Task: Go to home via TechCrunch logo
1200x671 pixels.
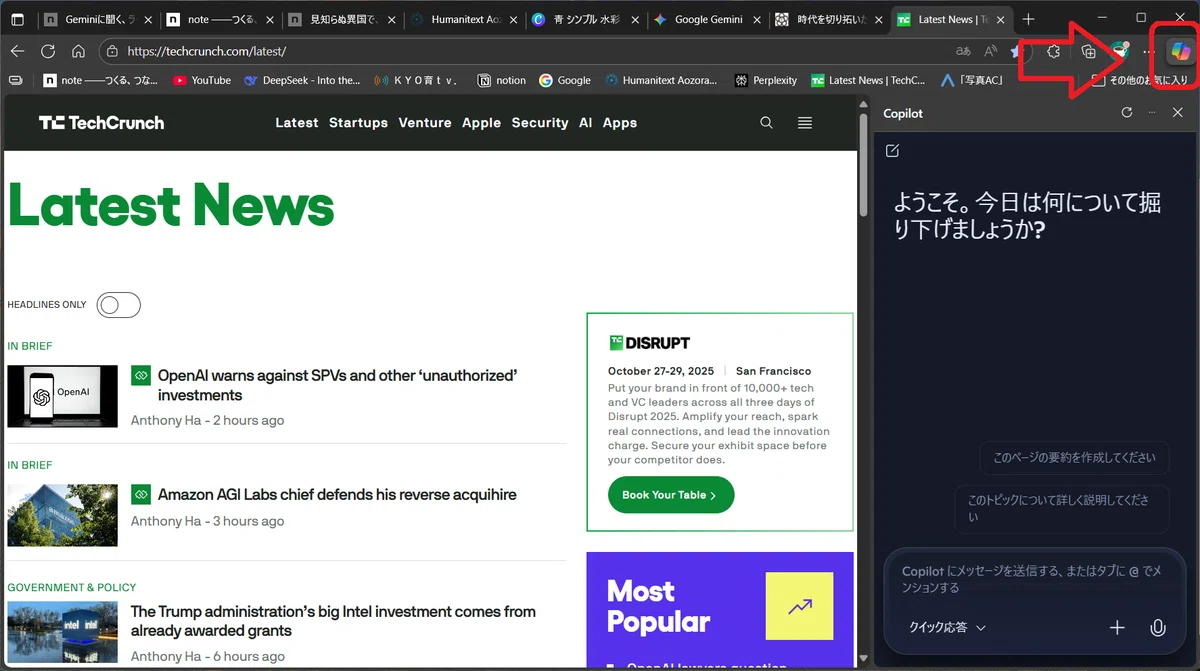Action: [x=101, y=123]
